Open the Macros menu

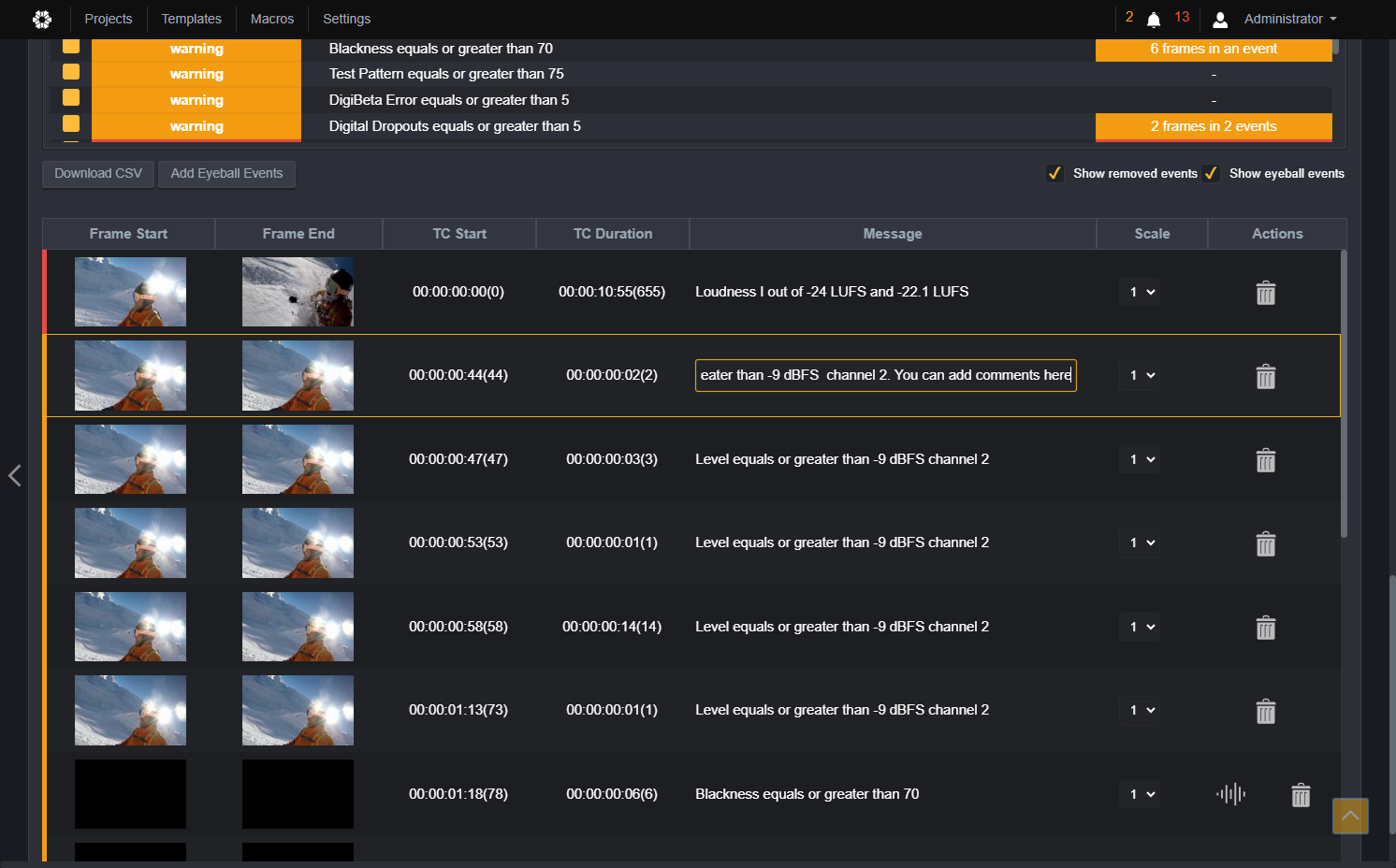272,19
